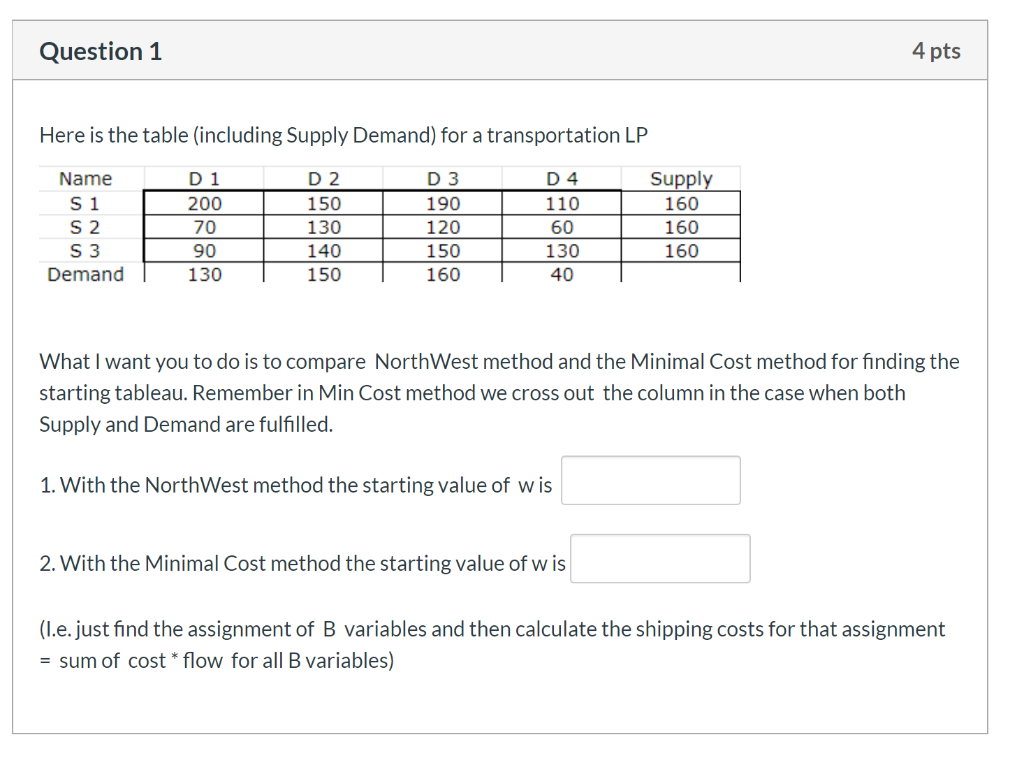Image resolution: width=1024 pixels, height=765 pixels.
Task: Click the D 2 column header
Action: 323,178
